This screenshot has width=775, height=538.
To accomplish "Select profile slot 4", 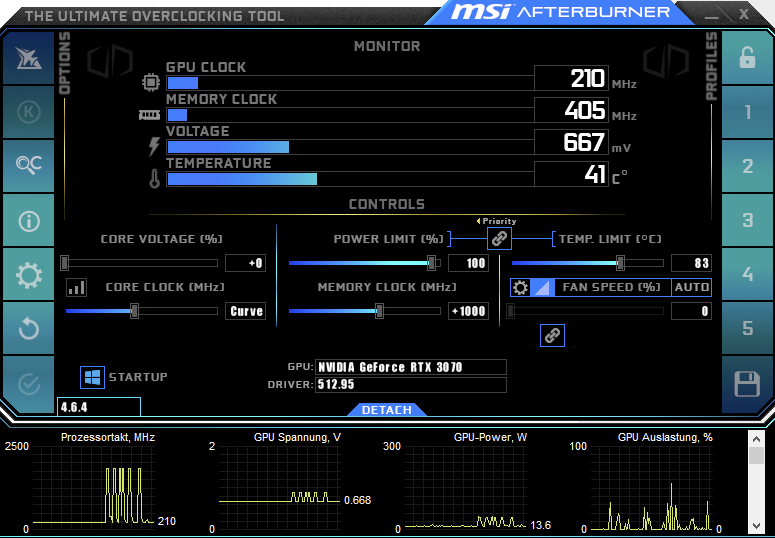I will coord(747,274).
